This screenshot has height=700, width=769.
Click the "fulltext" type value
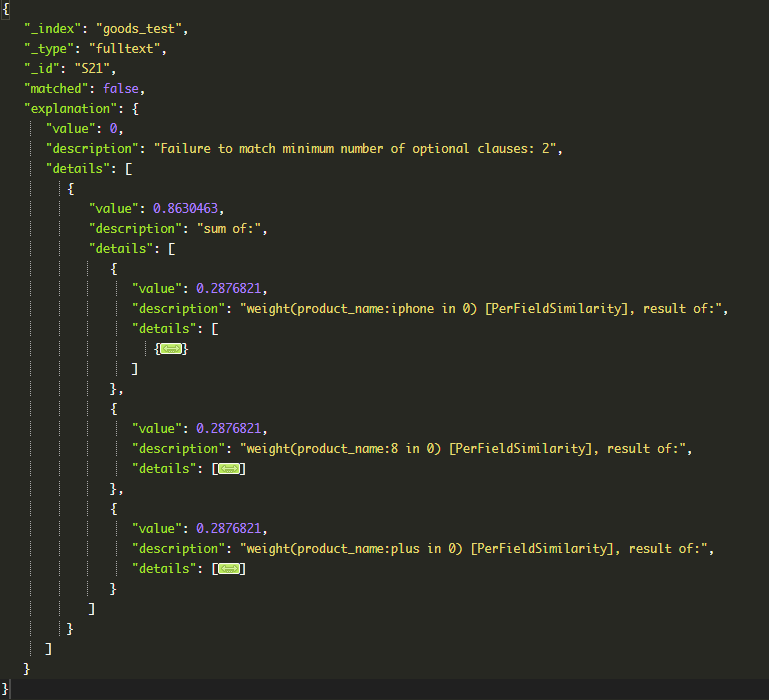click(x=125, y=49)
